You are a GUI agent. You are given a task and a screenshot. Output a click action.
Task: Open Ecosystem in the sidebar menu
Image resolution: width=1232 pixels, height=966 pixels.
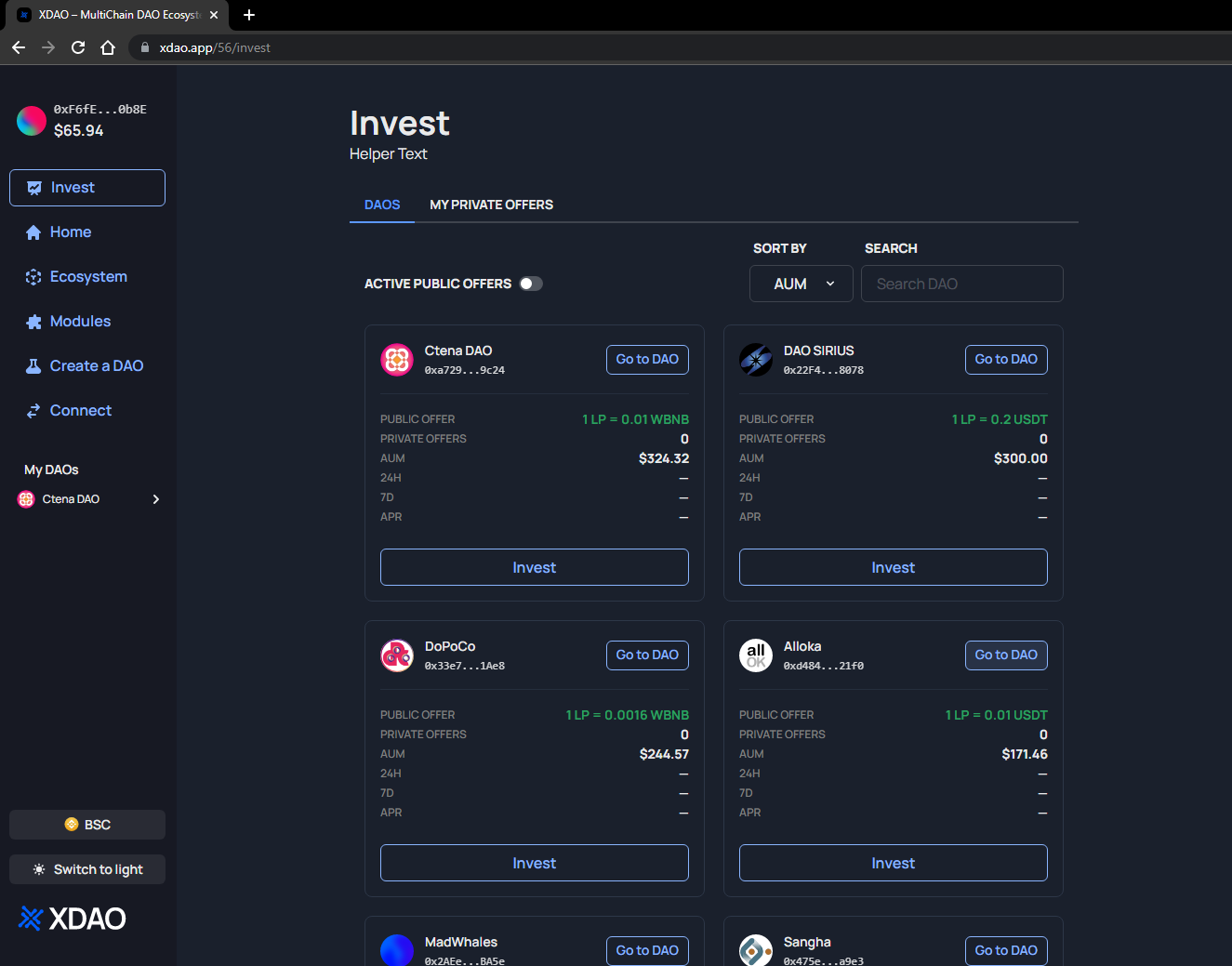point(87,277)
